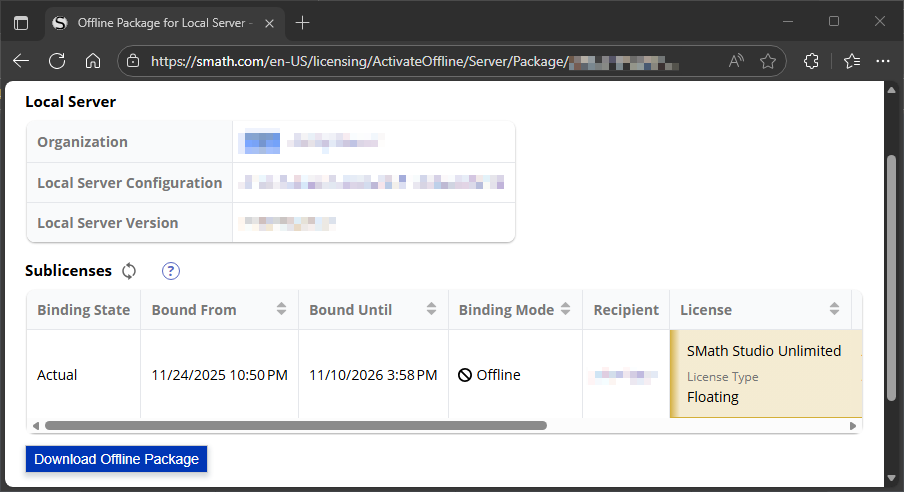The height and width of the screenshot is (492, 904).
Task: Open browser home page icon
Action: pos(93,61)
